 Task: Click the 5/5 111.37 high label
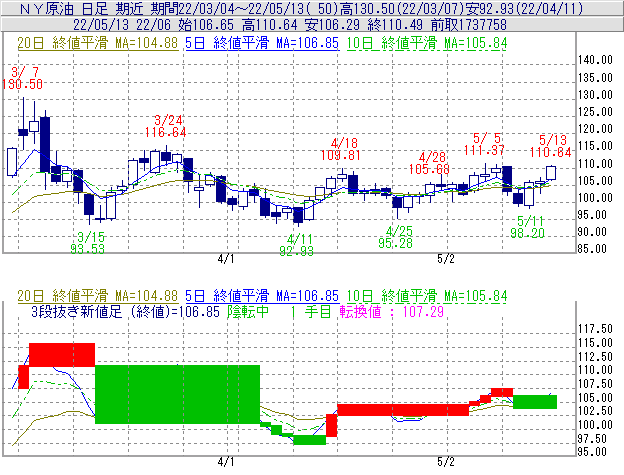(484, 144)
